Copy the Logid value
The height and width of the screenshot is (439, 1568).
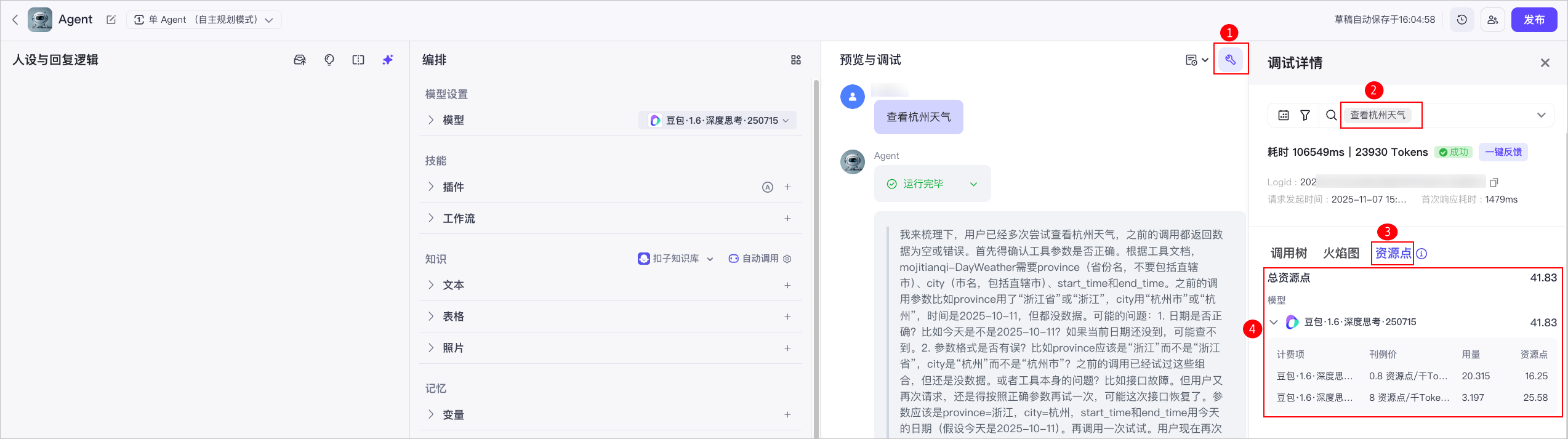(x=1494, y=182)
